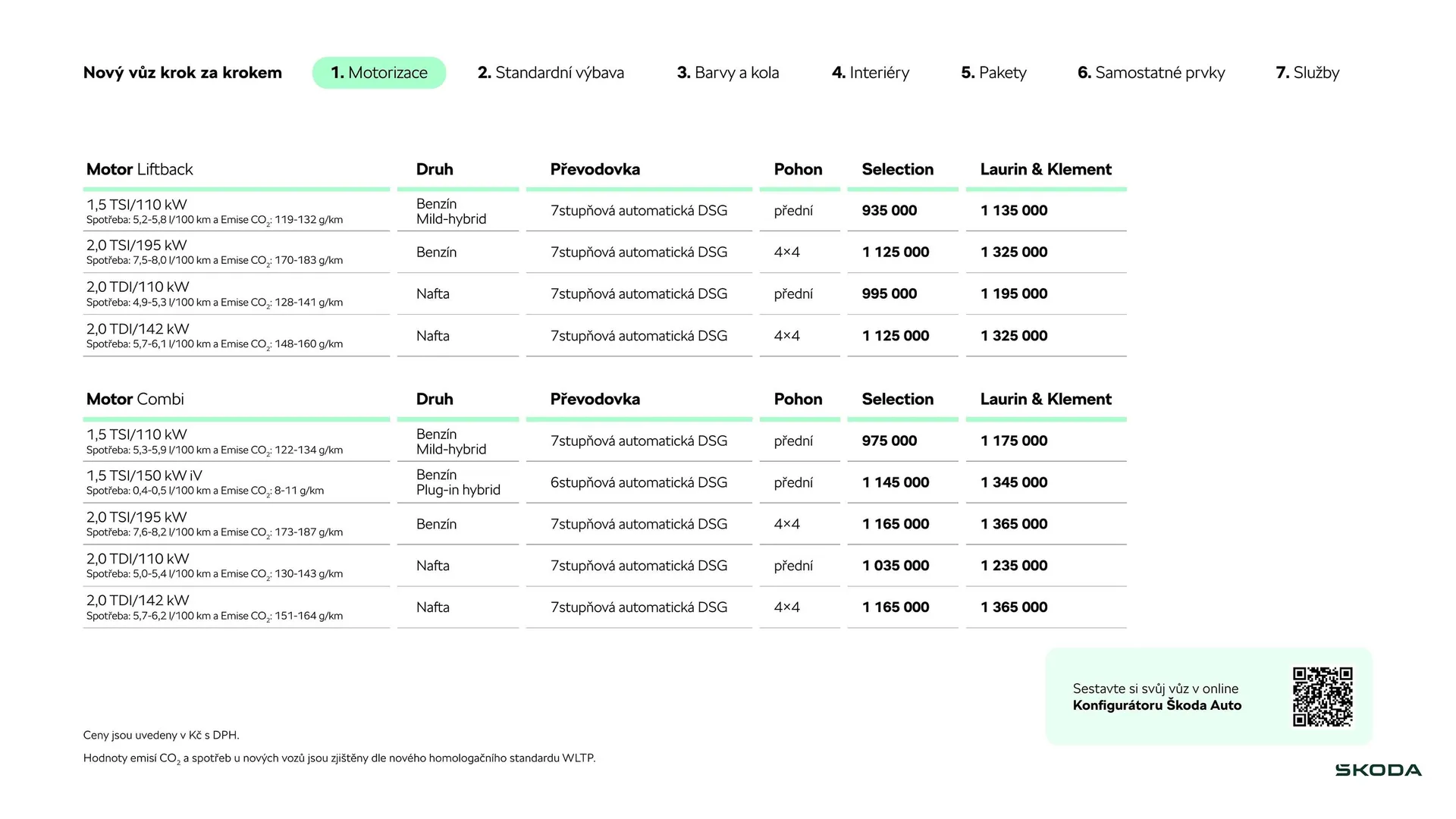Switch to 6. Samostatné prvky tab
This screenshot has height=819, width=1456.
tap(1151, 73)
